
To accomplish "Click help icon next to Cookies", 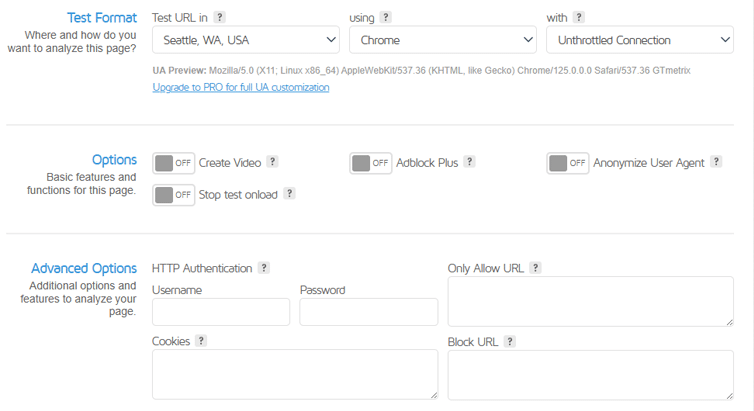I will 201,341.
